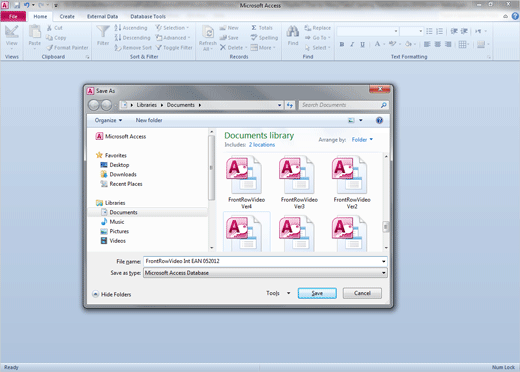Select Desktop in Favorites
The width and height of the screenshot is (520, 372).
[x=115, y=165]
